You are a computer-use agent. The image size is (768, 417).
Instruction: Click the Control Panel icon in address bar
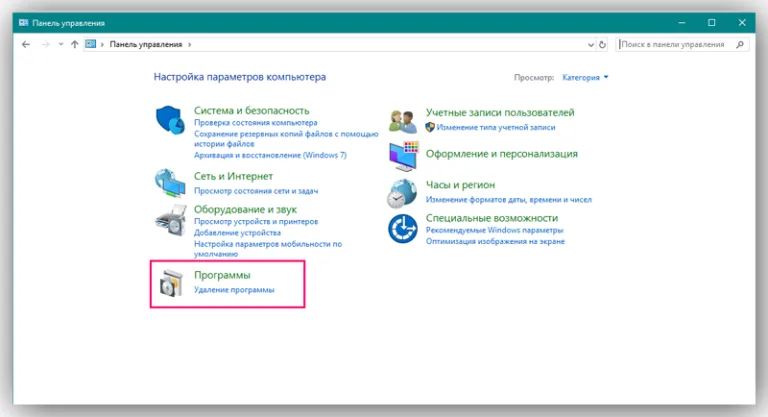91,44
